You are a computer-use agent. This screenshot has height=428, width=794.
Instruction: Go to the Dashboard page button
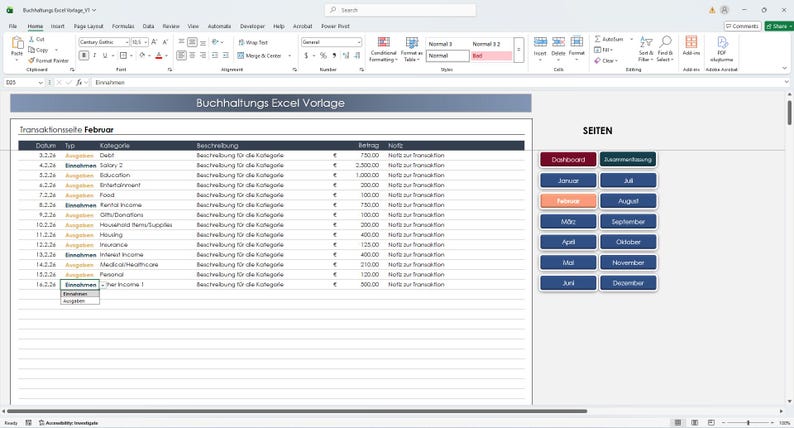pos(568,160)
